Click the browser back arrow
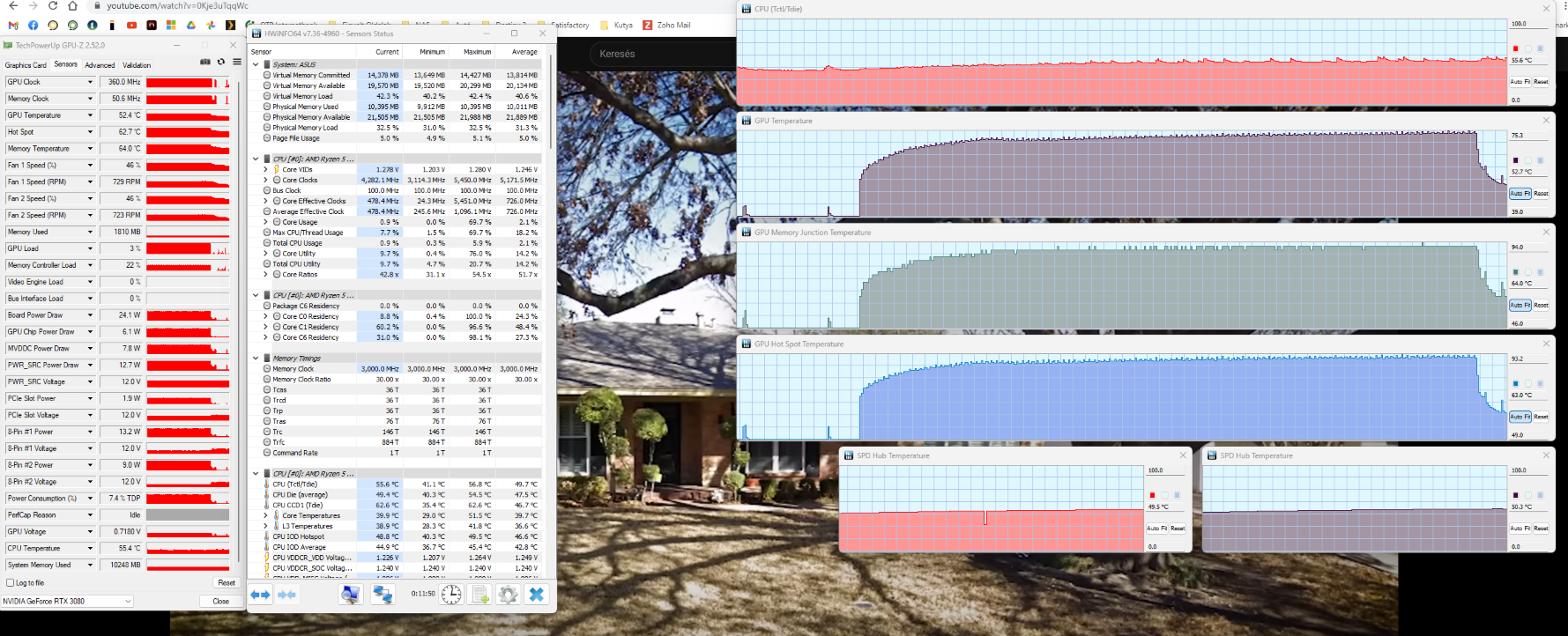Screen dimensions: 1568x636 pos(12,5)
